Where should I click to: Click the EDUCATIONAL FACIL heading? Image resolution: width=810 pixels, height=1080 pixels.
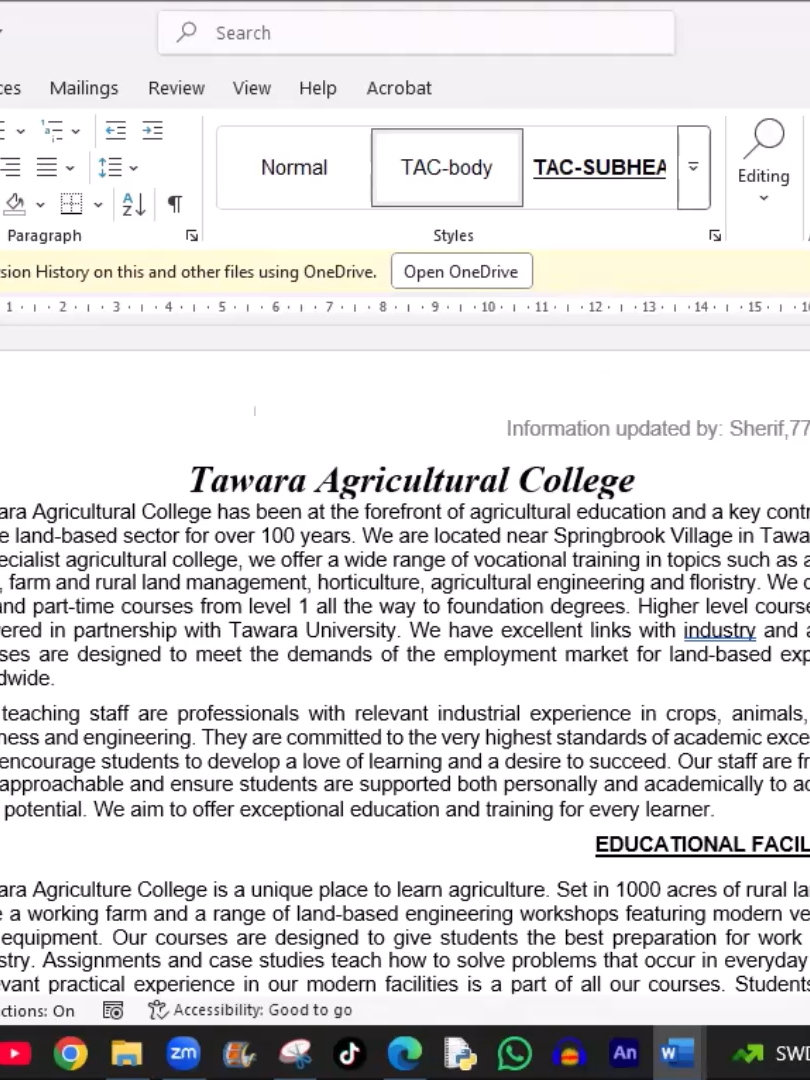pos(703,844)
